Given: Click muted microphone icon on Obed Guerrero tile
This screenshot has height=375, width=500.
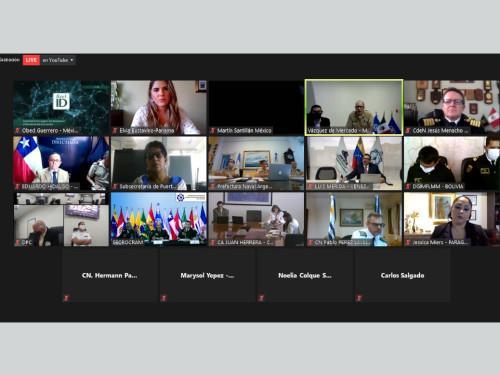Looking at the screenshot, I should tap(17, 131).
